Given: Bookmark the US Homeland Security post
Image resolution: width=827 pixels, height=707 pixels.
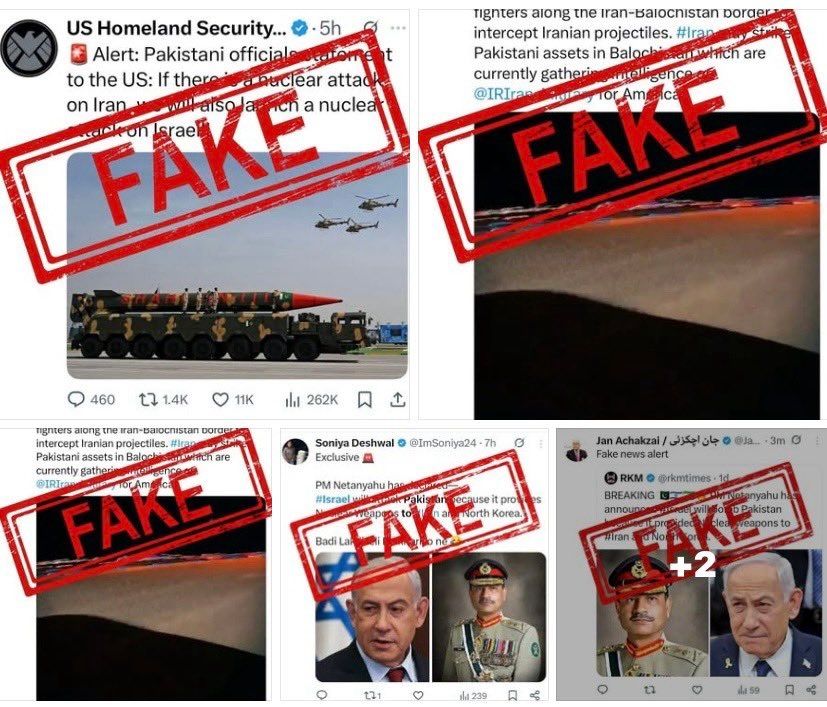Looking at the screenshot, I should [x=364, y=399].
